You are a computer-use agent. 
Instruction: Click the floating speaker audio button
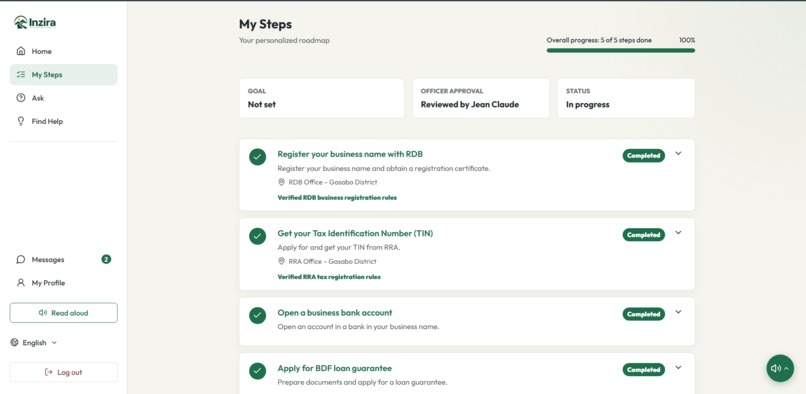[780, 368]
